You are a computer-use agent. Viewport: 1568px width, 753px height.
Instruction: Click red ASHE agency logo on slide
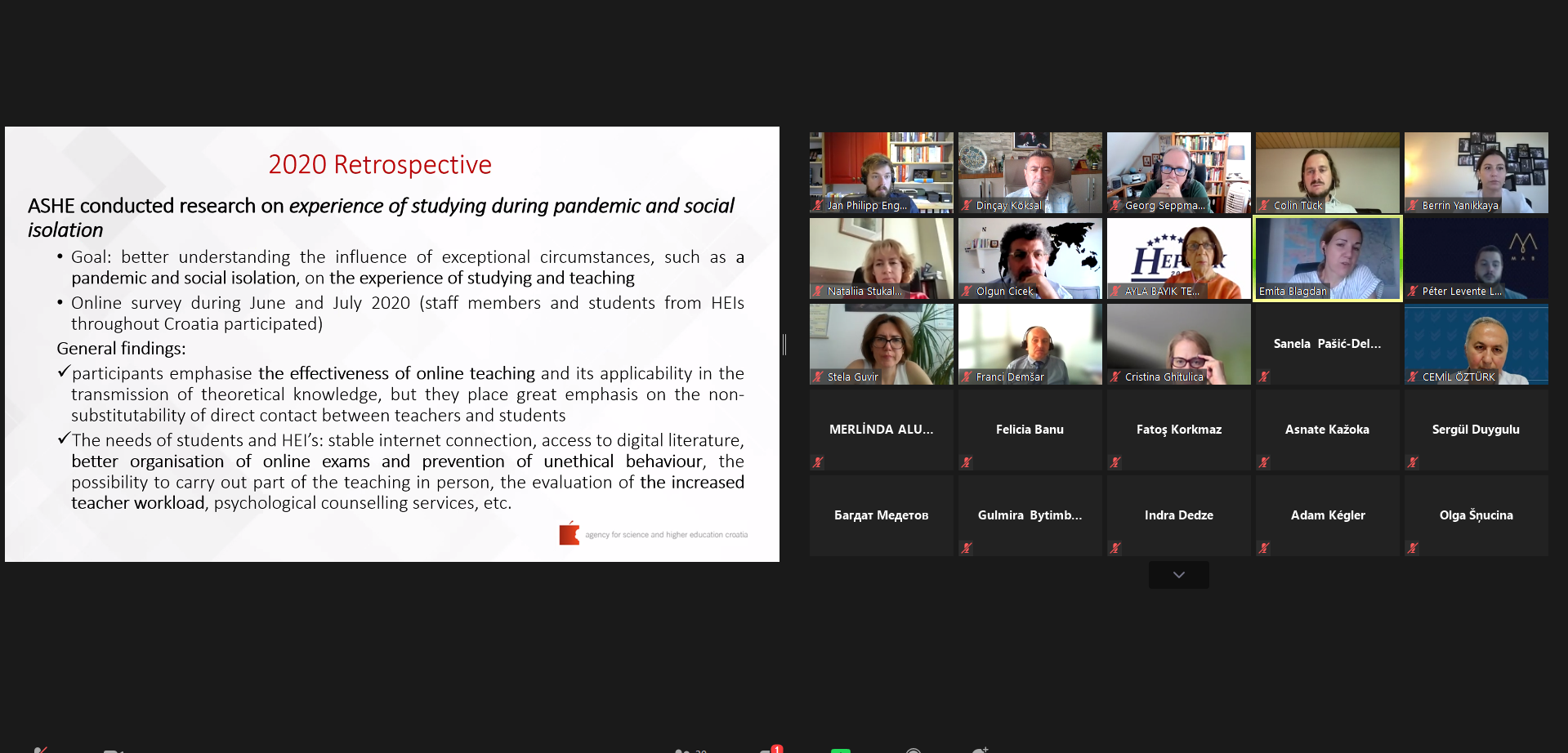coord(570,534)
